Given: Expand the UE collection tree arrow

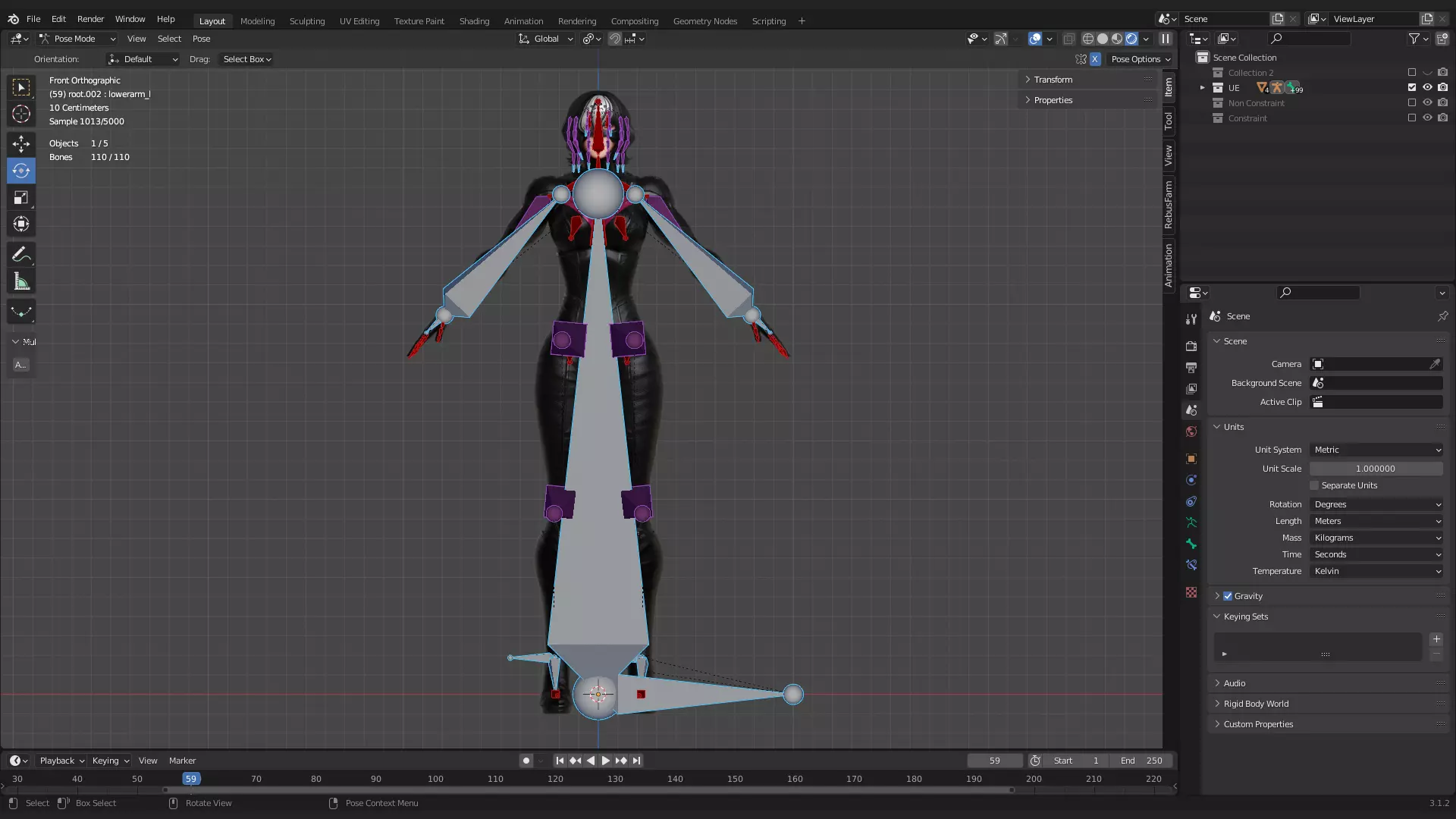Looking at the screenshot, I should (1202, 88).
